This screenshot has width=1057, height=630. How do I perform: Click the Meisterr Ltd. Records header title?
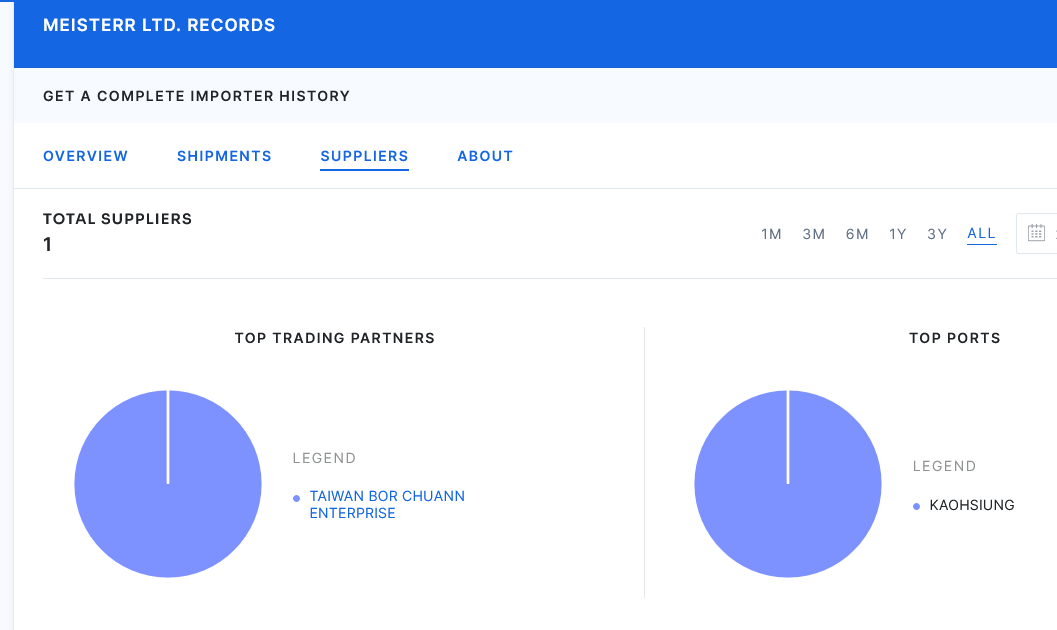[159, 26]
